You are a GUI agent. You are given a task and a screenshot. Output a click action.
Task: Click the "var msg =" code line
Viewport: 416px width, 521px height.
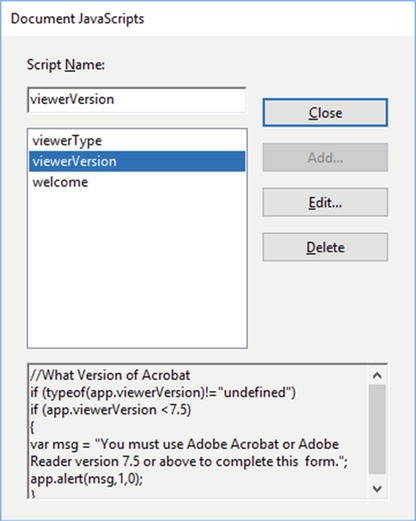point(184,444)
